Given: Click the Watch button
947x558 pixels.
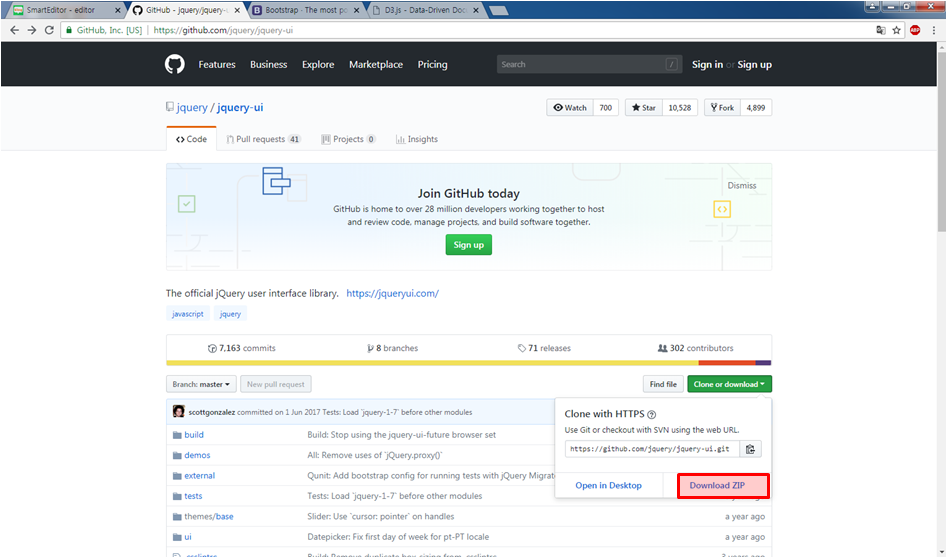Looking at the screenshot, I should (570, 107).
